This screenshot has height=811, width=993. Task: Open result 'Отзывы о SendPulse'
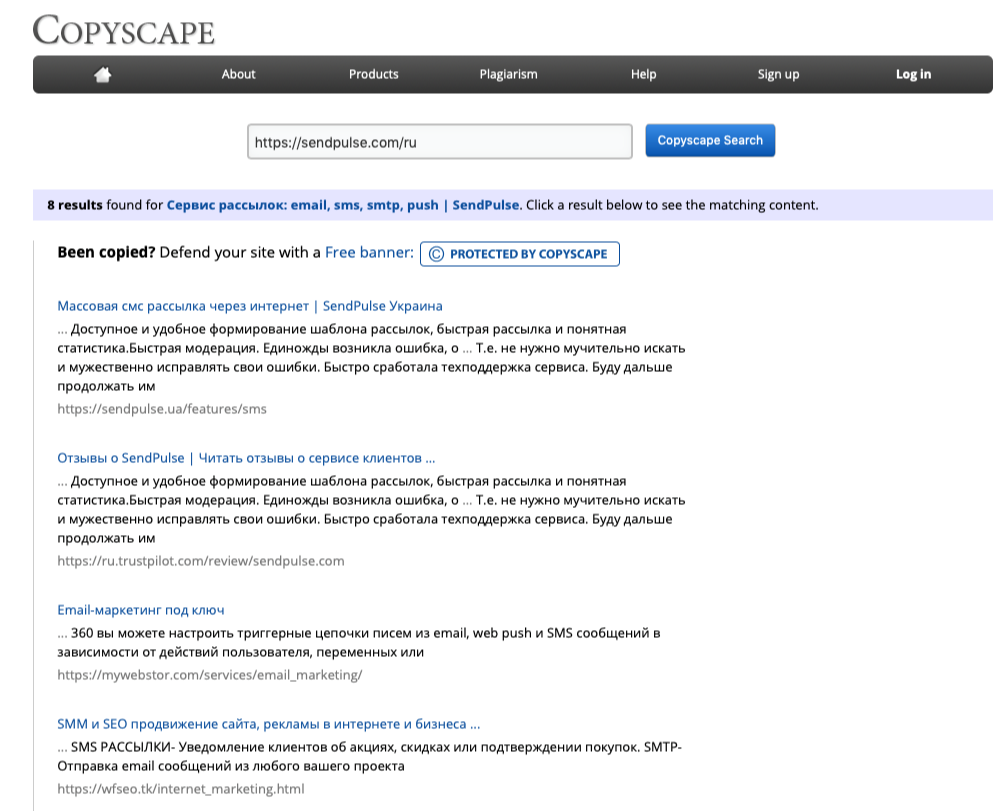coord(246,458)
